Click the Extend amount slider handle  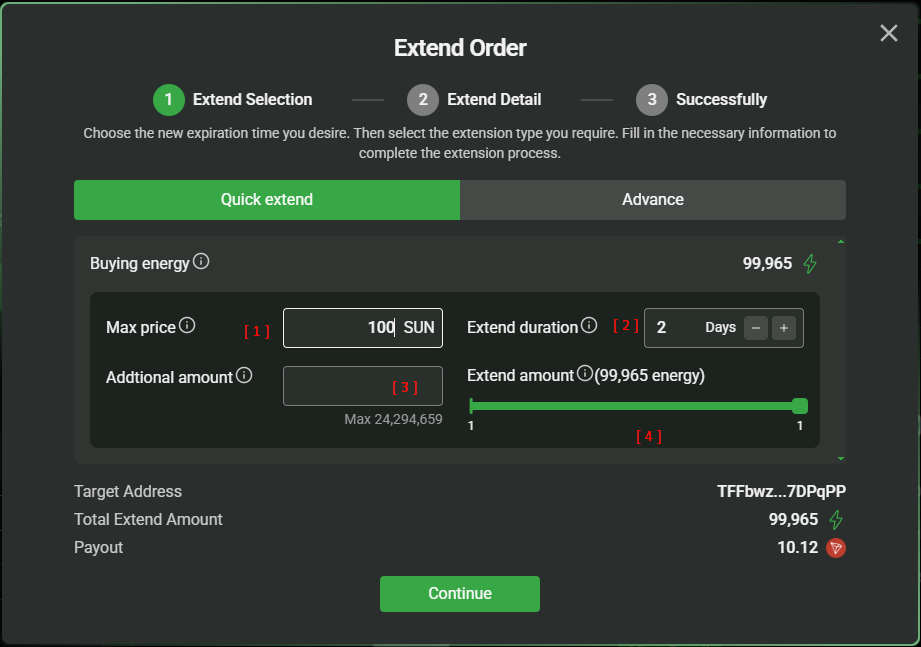799,406
